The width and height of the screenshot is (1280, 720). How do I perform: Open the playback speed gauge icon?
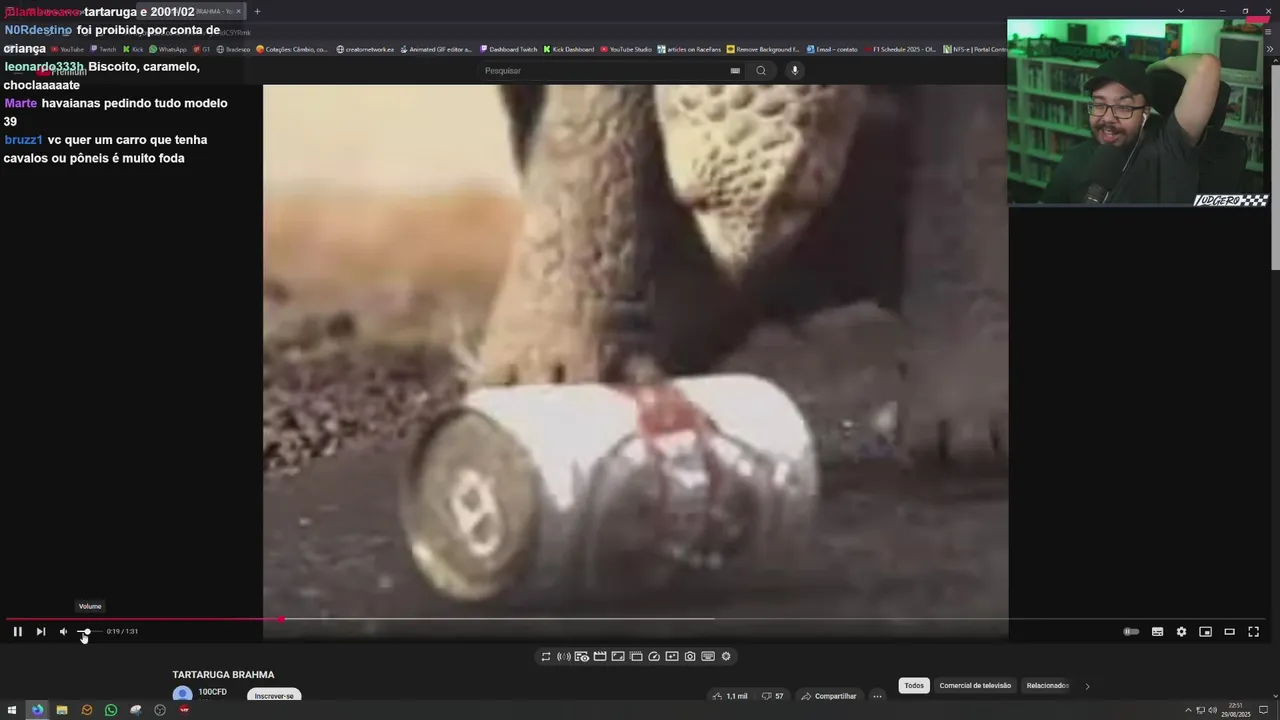(x=654, y=656)
